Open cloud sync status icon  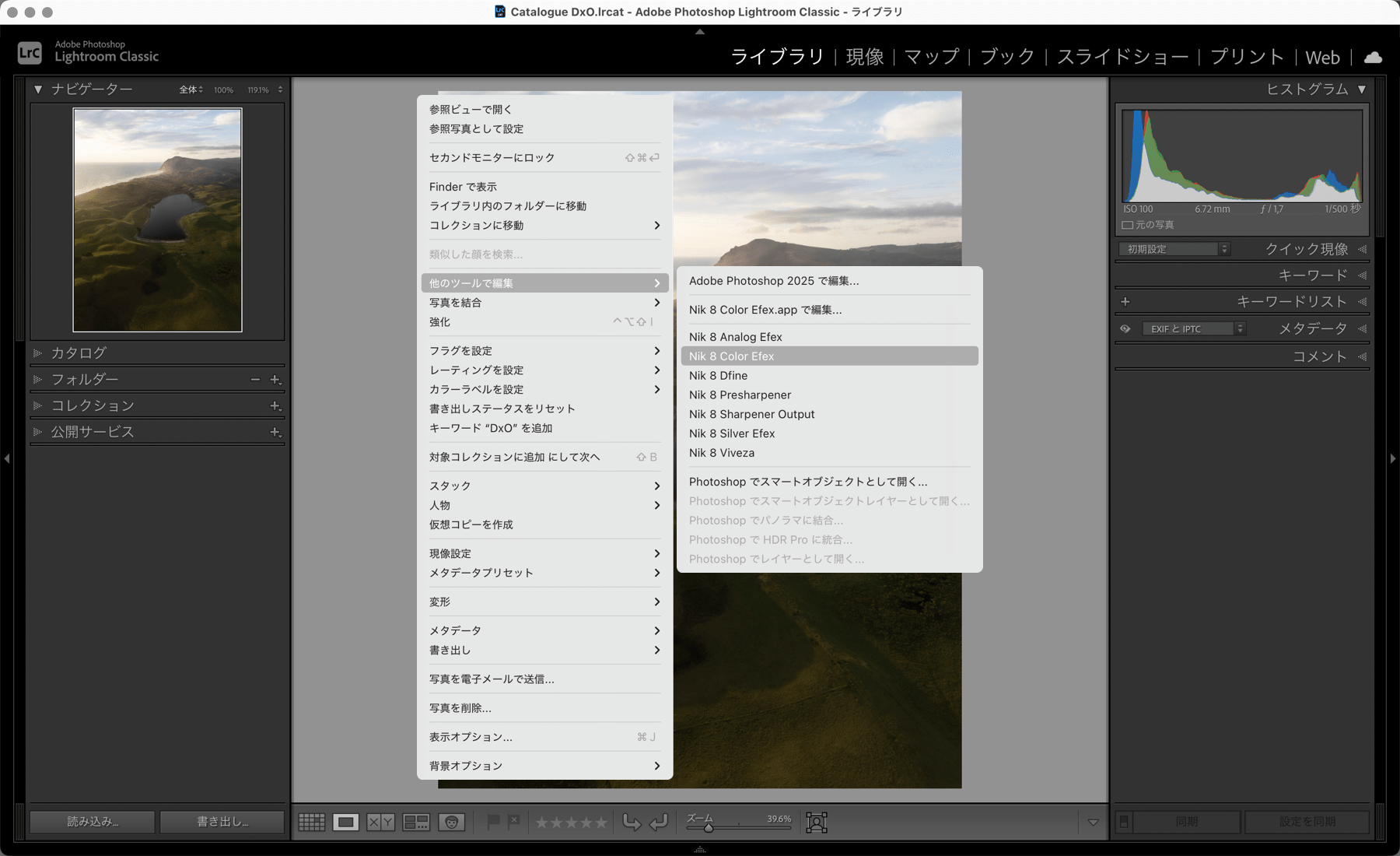[1374, 58]
